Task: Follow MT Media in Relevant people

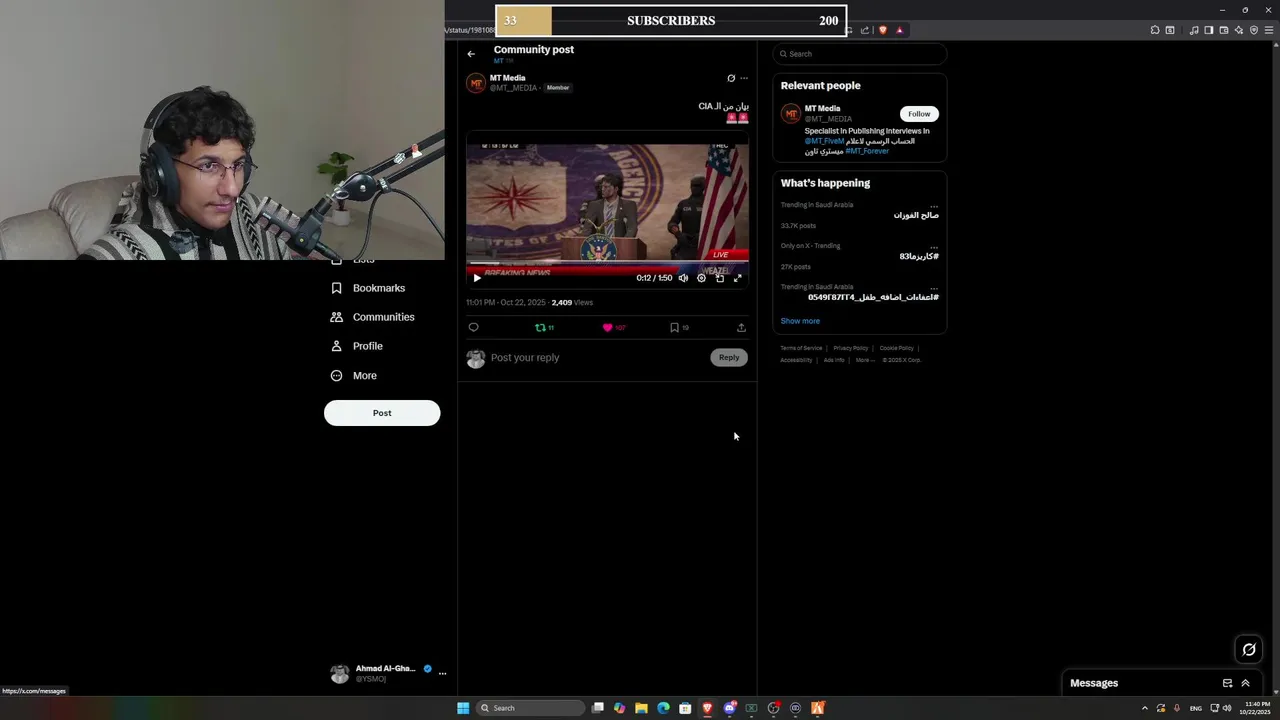Action: (x=919, y=114)
